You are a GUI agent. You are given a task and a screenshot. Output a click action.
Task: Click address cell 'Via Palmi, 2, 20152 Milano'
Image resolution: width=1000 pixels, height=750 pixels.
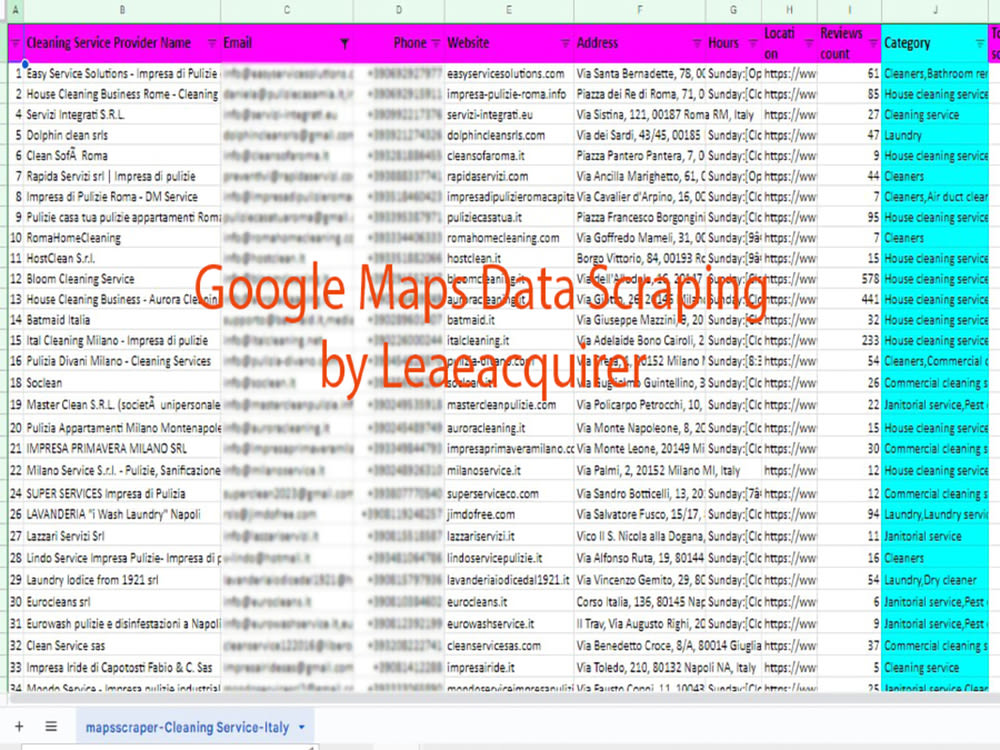tap(640, 470)
